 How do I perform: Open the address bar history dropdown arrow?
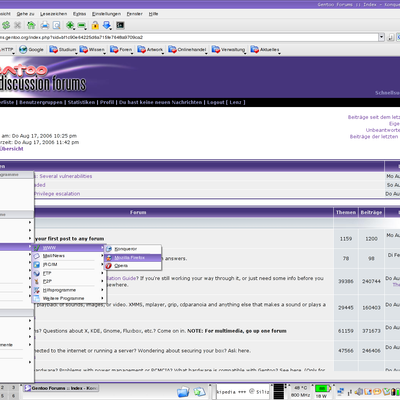(x=382, y=37)
